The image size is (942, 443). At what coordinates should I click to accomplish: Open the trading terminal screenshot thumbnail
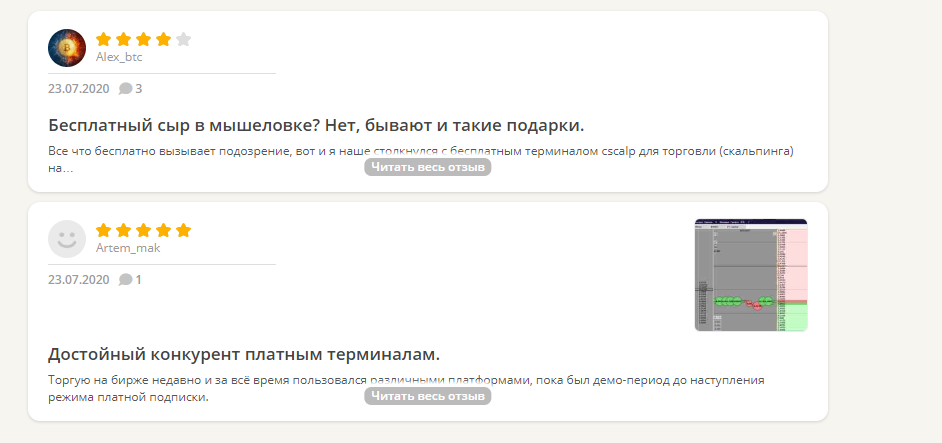pyautogui.click(x=751, y=275)
